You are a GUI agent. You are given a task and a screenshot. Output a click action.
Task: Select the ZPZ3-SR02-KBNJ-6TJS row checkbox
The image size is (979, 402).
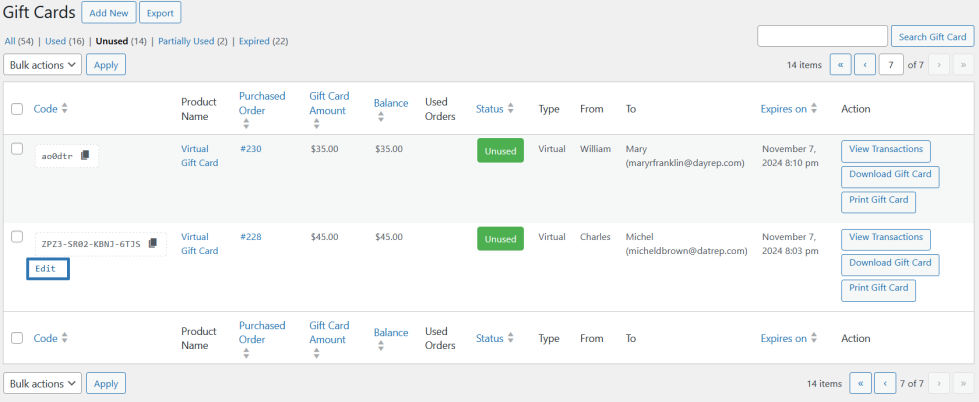tap(17, 237)
